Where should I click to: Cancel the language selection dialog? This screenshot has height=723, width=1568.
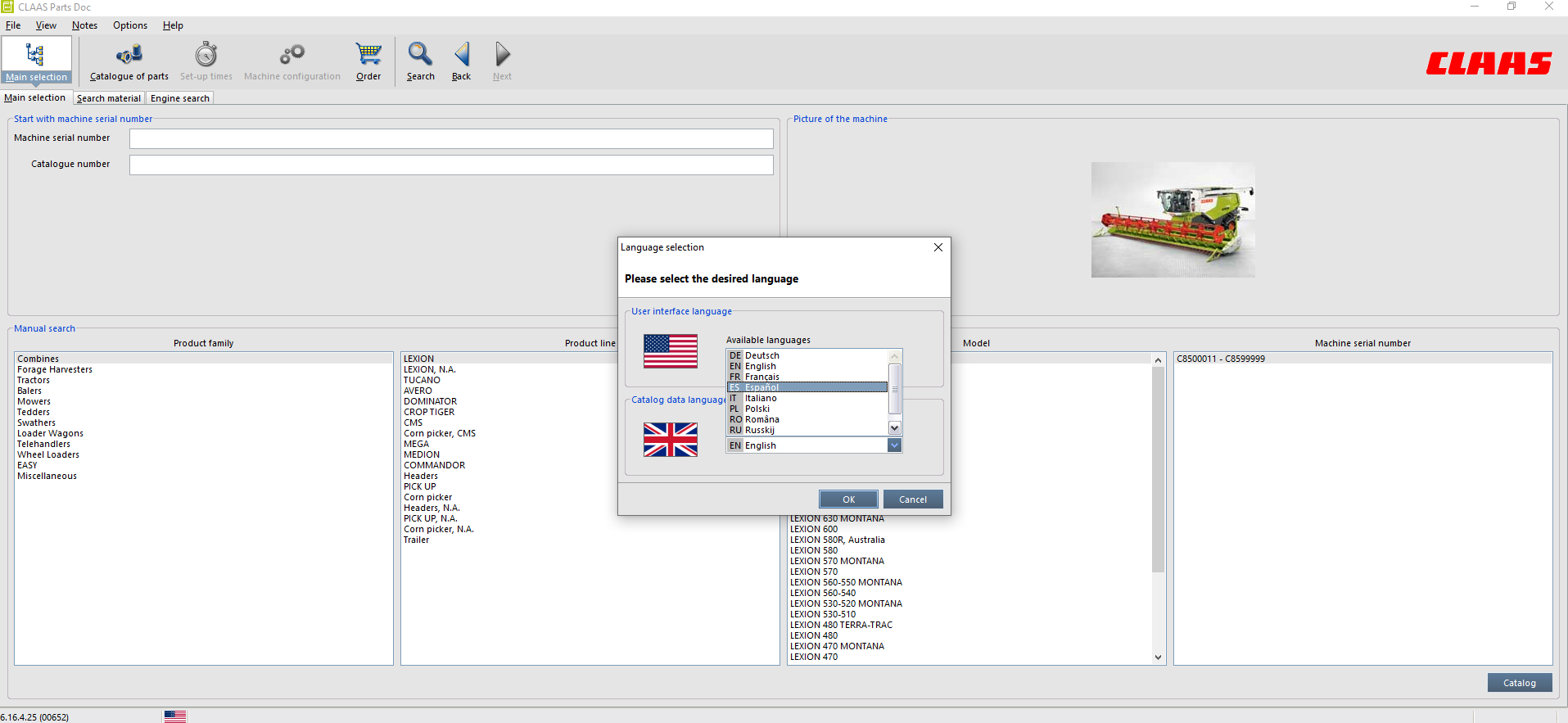coord(913,499)
